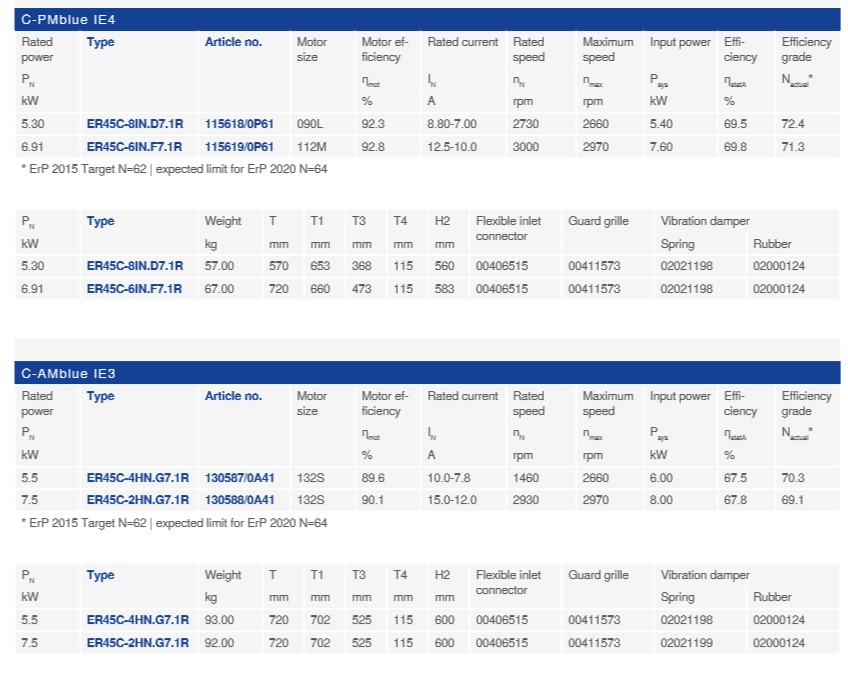Select type ER45C-2HN.G7.1R in 92.00 kg row

point(137,643)
